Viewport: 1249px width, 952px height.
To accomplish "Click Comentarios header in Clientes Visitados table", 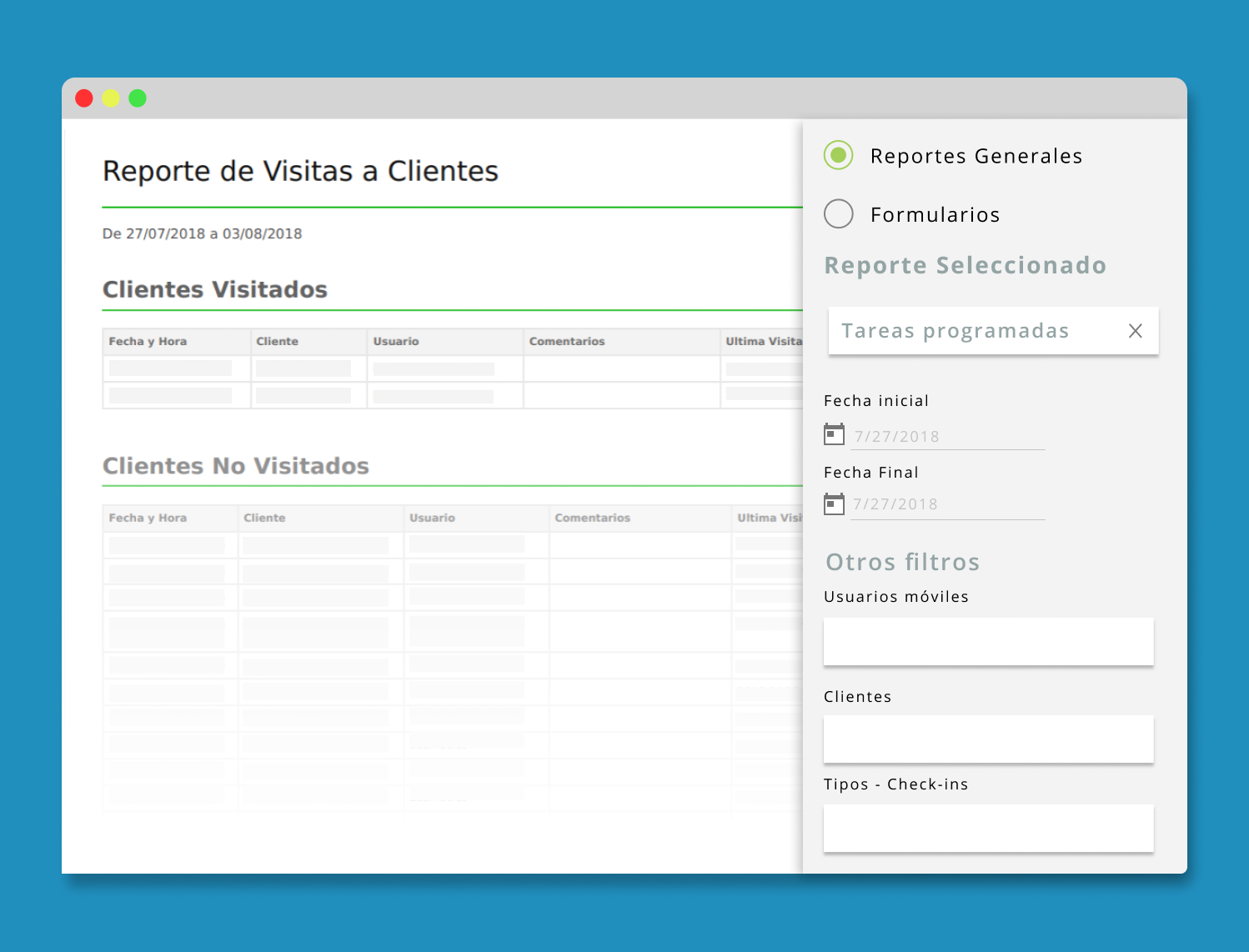I will pos(567,342).
